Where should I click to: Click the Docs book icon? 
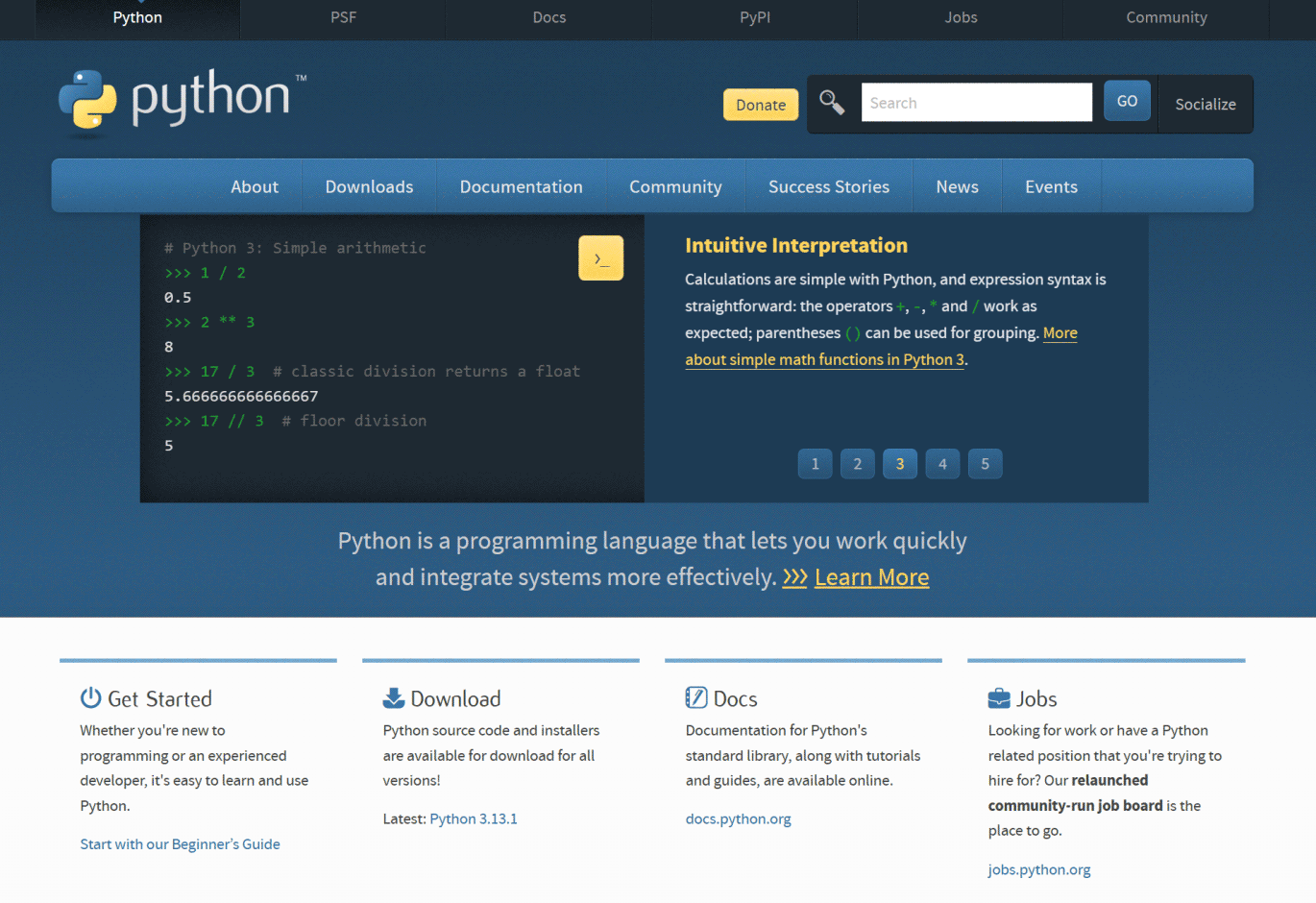(x=695, y=697)
